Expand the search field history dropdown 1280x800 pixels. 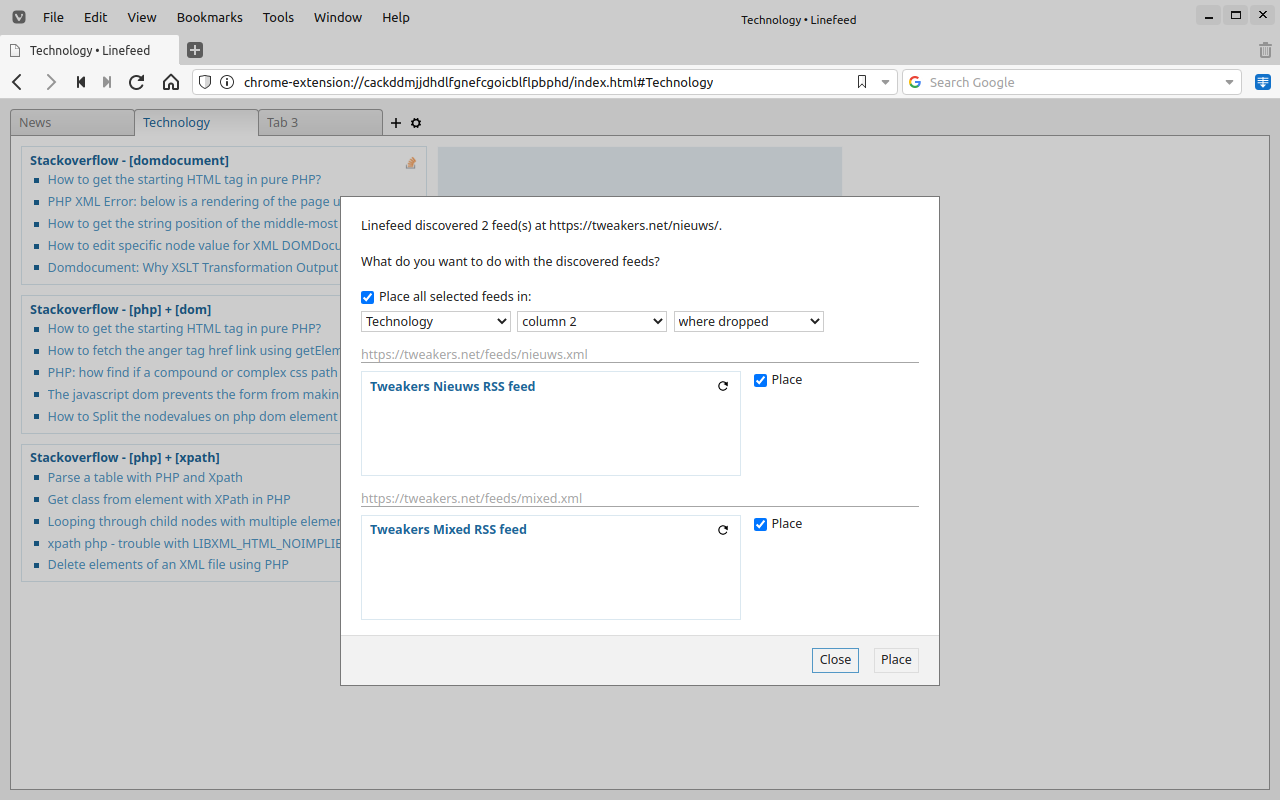[1229, 83]
